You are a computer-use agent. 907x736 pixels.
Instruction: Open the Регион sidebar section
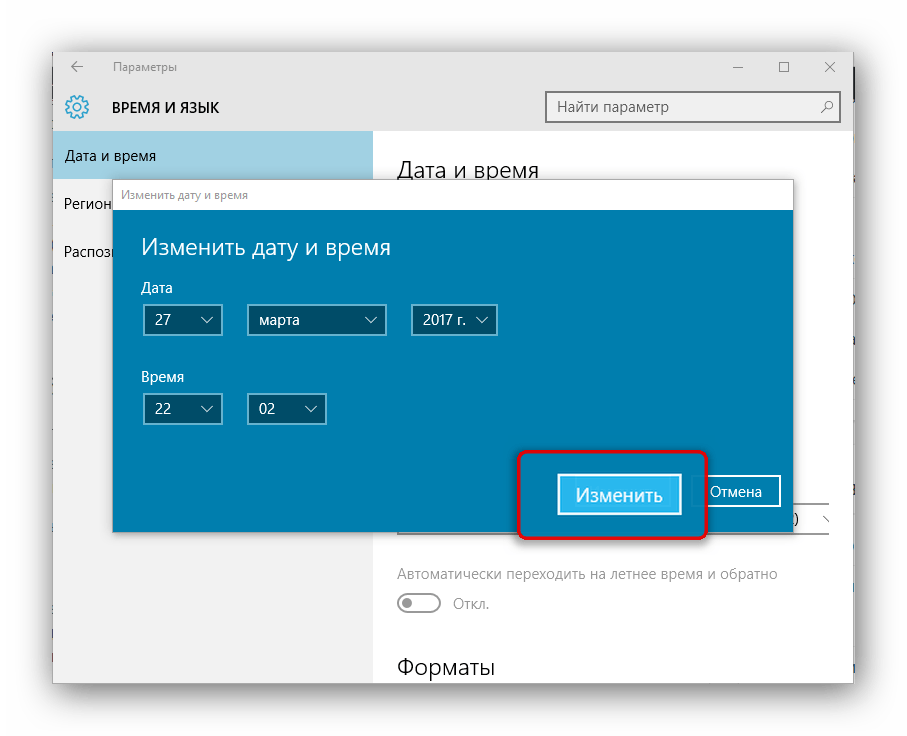pyautogui.click(x=84, y=203)
